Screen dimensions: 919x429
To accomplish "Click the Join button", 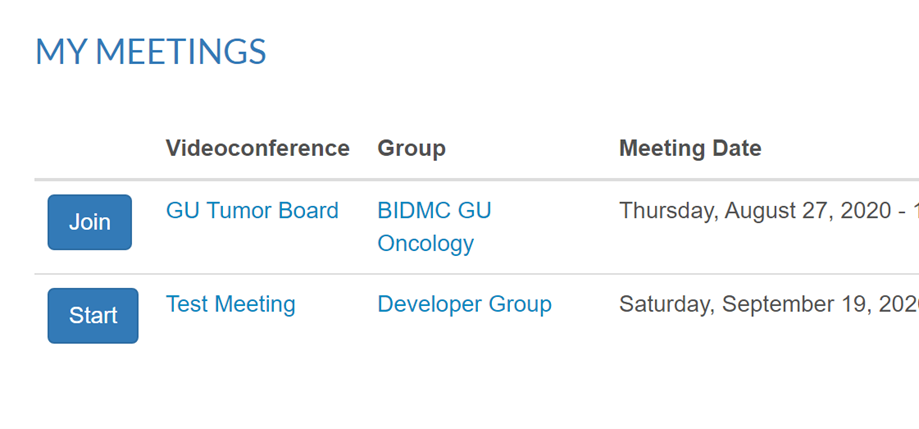I will pos(89,222).
